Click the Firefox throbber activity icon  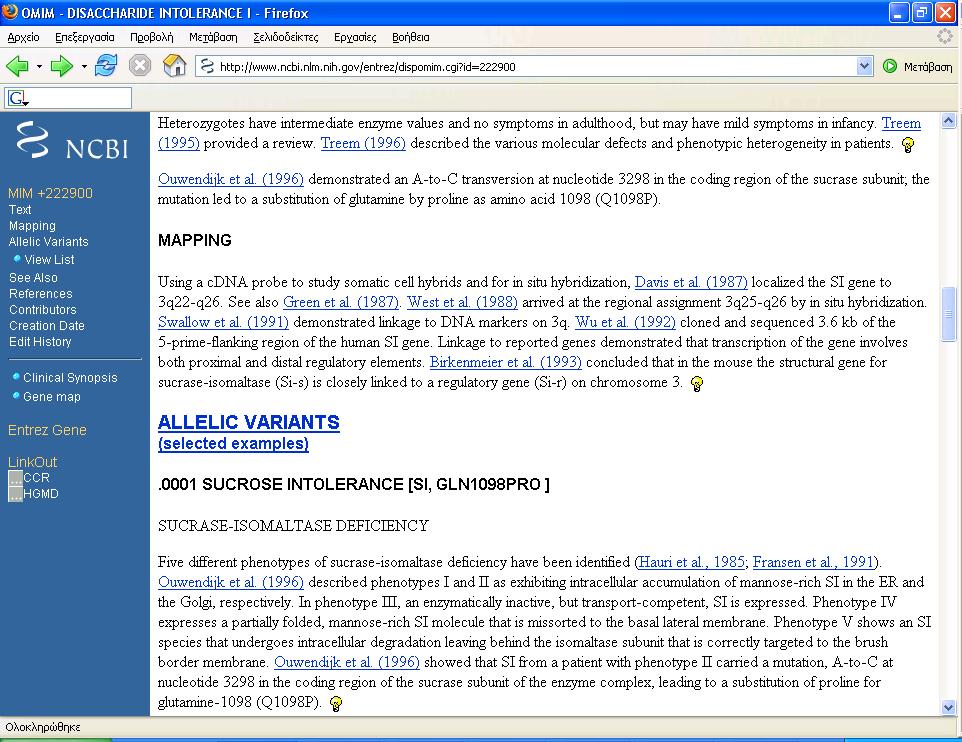pos(945,37)
